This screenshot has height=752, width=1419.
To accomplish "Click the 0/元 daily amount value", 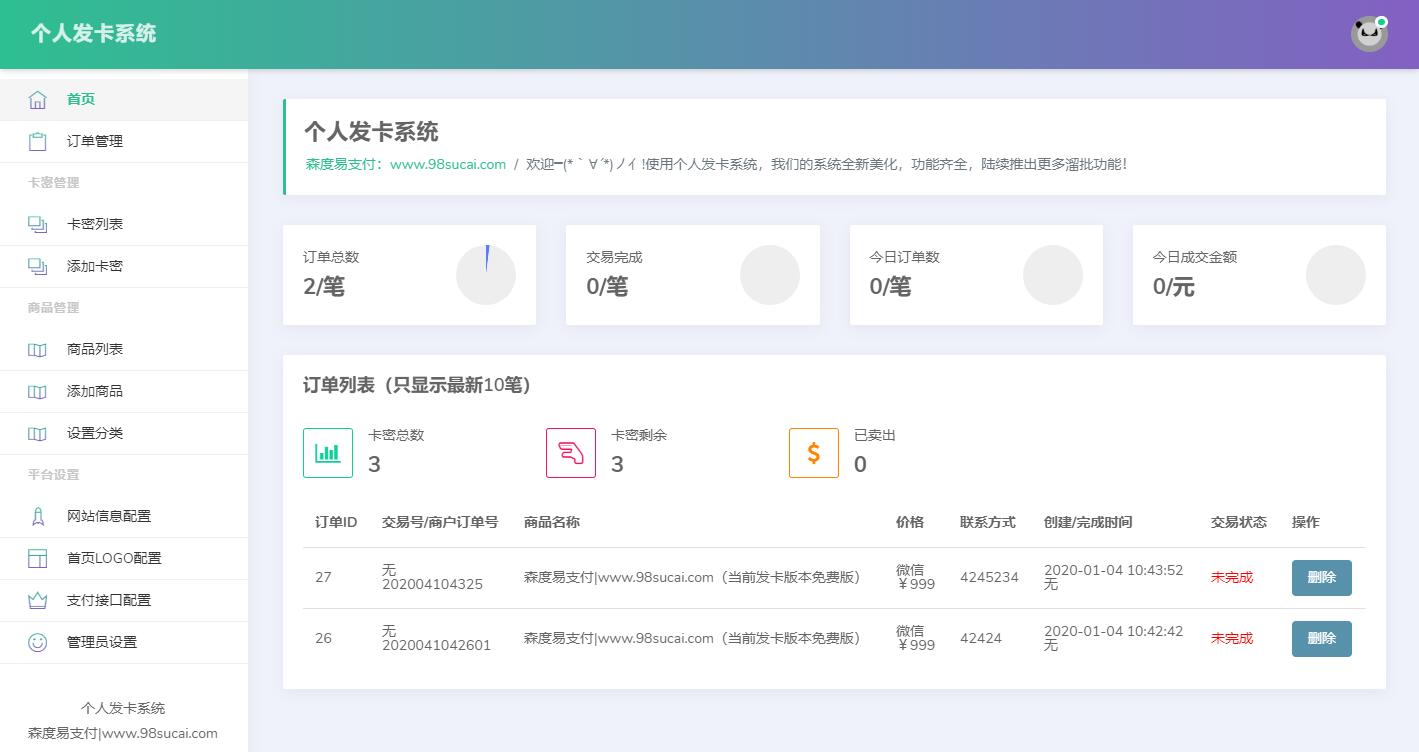I will [1174, 287].
